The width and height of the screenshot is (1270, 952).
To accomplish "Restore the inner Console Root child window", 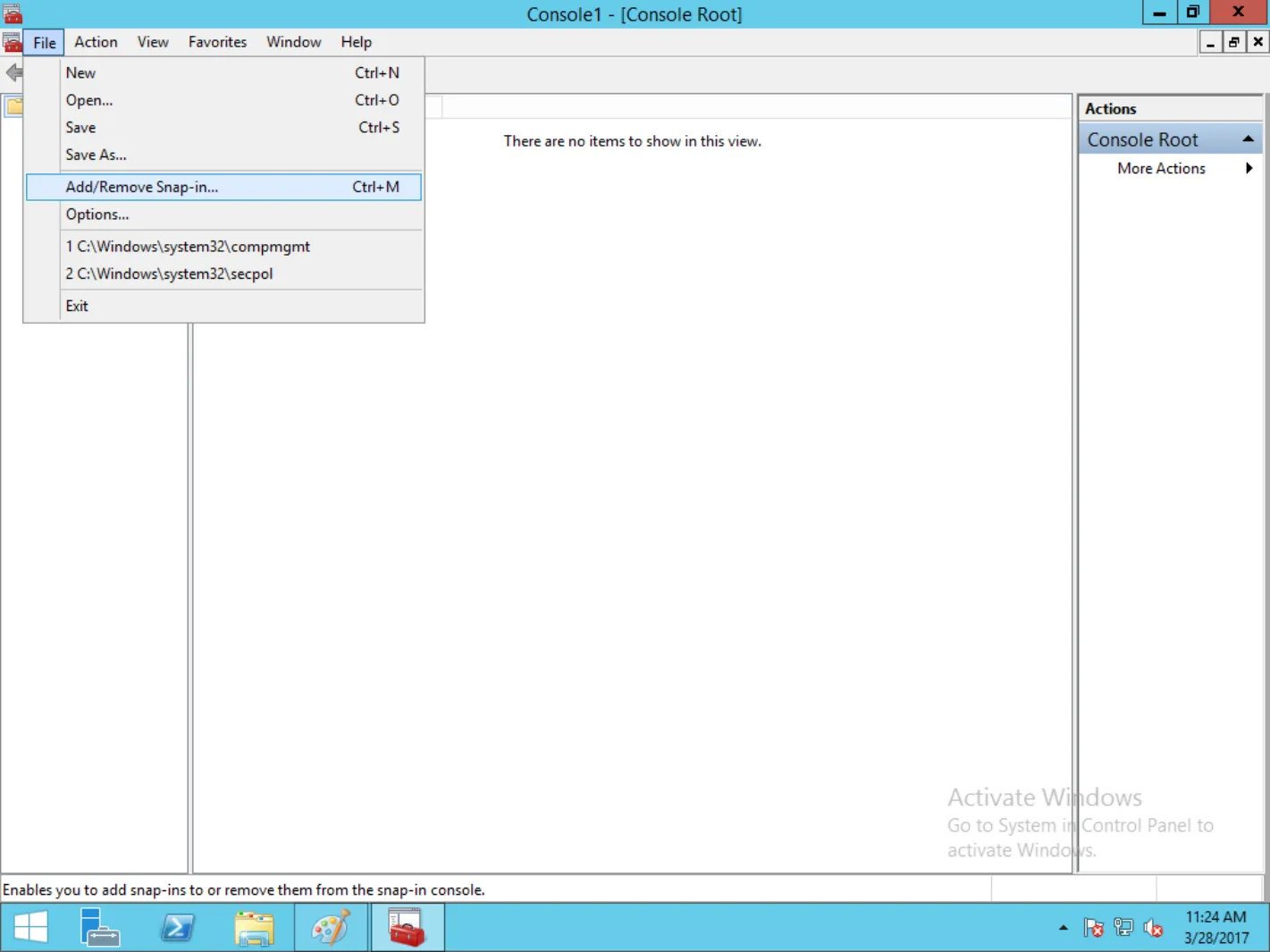I will (x=1234, y=42).
